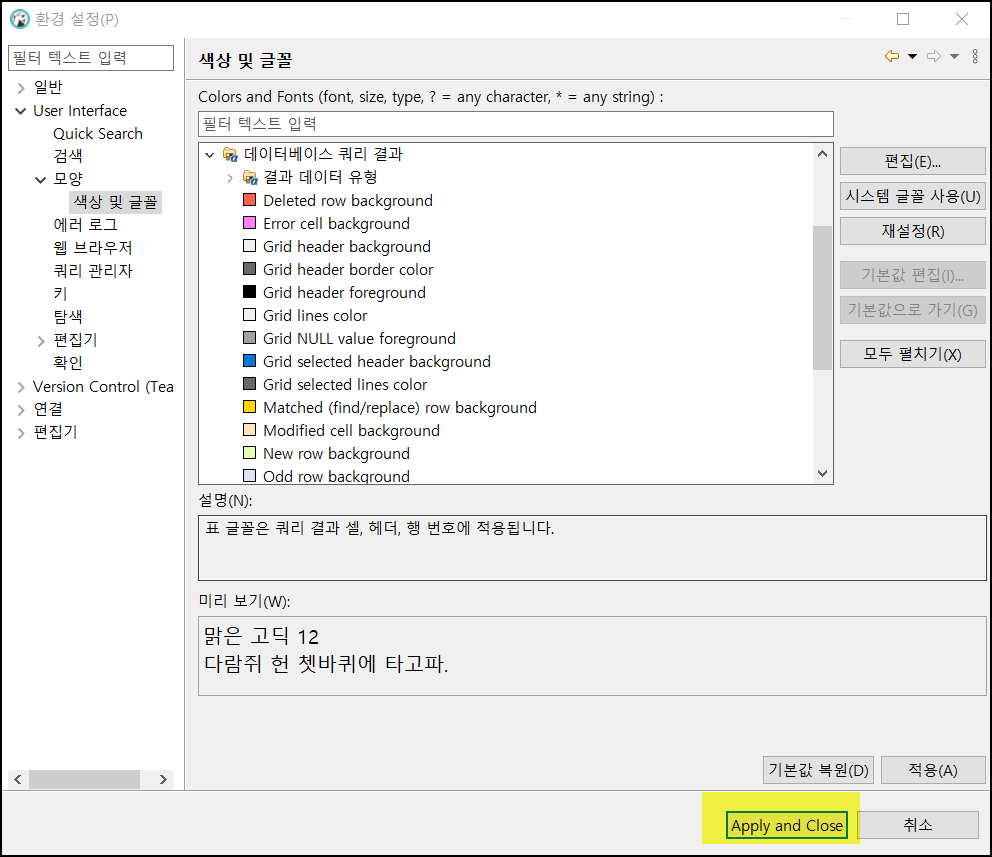The height and width of the screenshot is (857, 992).
Task: Click the 적용(A) button
Action: coord(933,770)
